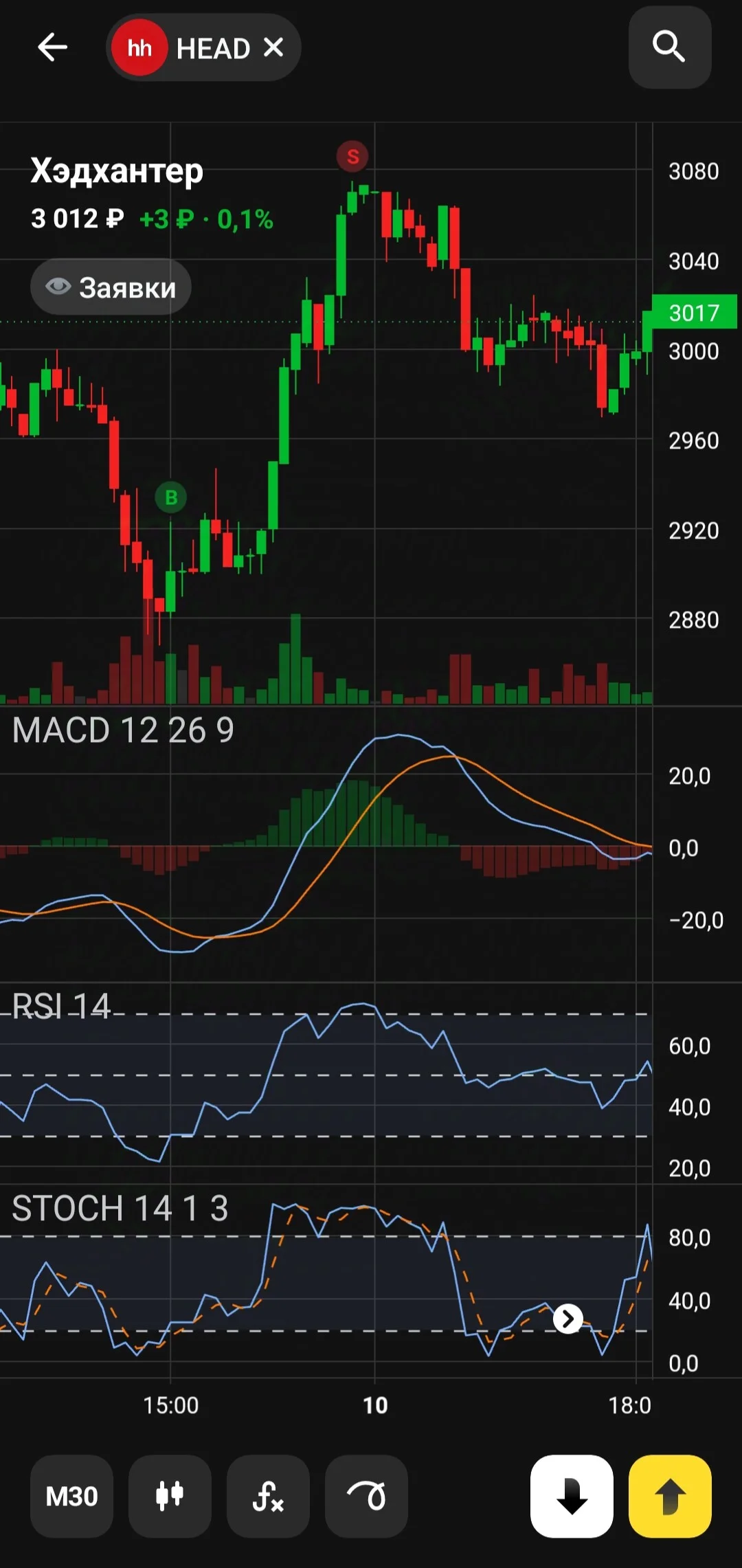Open STOCH 14 1 3 indicator settings

click(x=120, y=1209)
